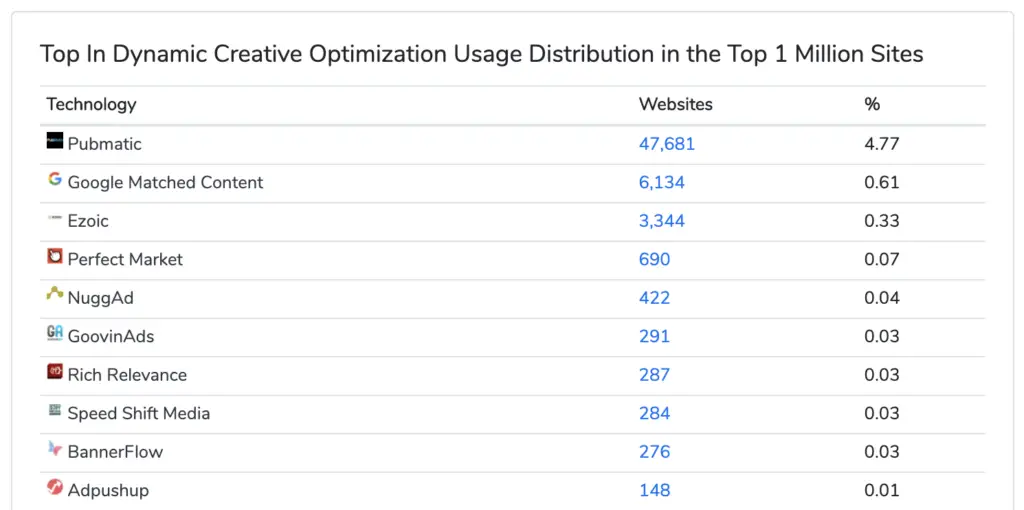Click the Pubmatic logo icon
The width and height of the screenshot is (1024, 510).
point(55,140)
